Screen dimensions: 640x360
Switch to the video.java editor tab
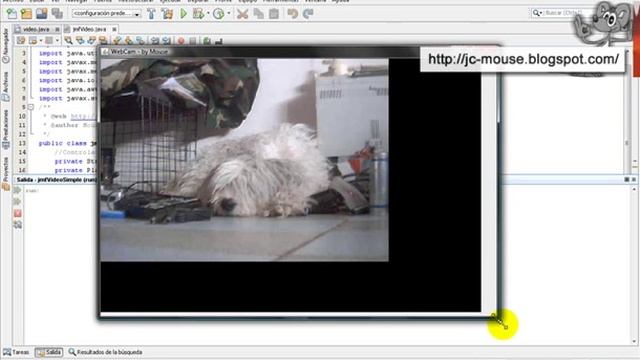click(x=36, y=29)
